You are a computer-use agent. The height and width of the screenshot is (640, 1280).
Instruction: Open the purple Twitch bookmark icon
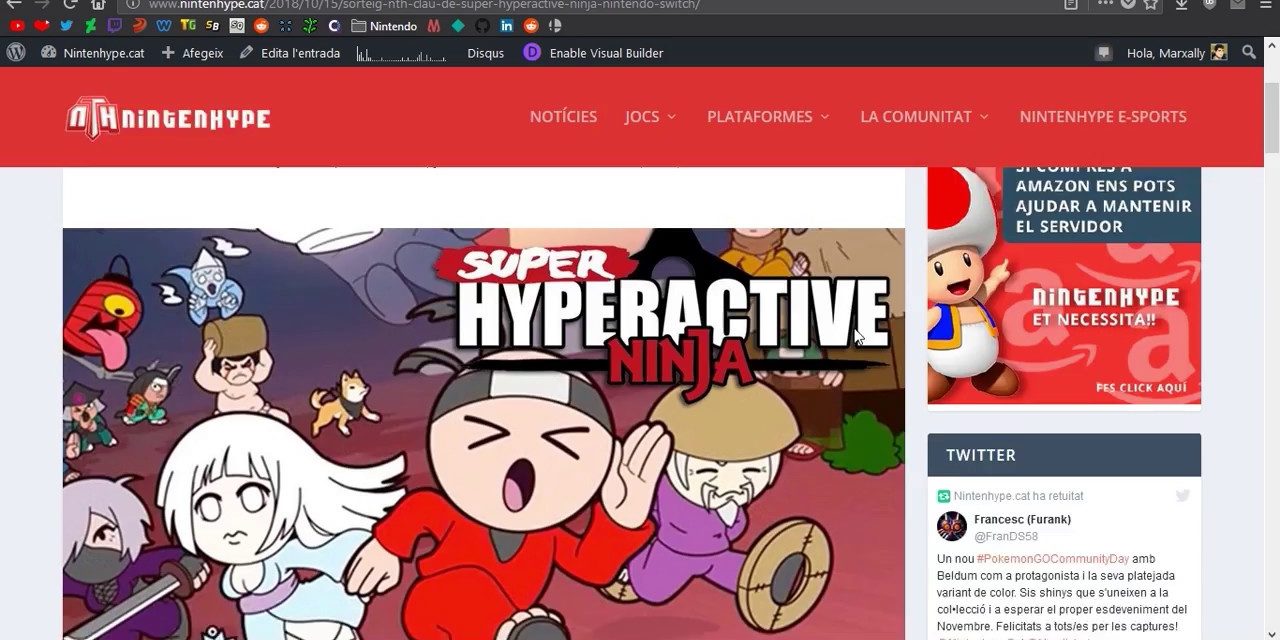115,26
